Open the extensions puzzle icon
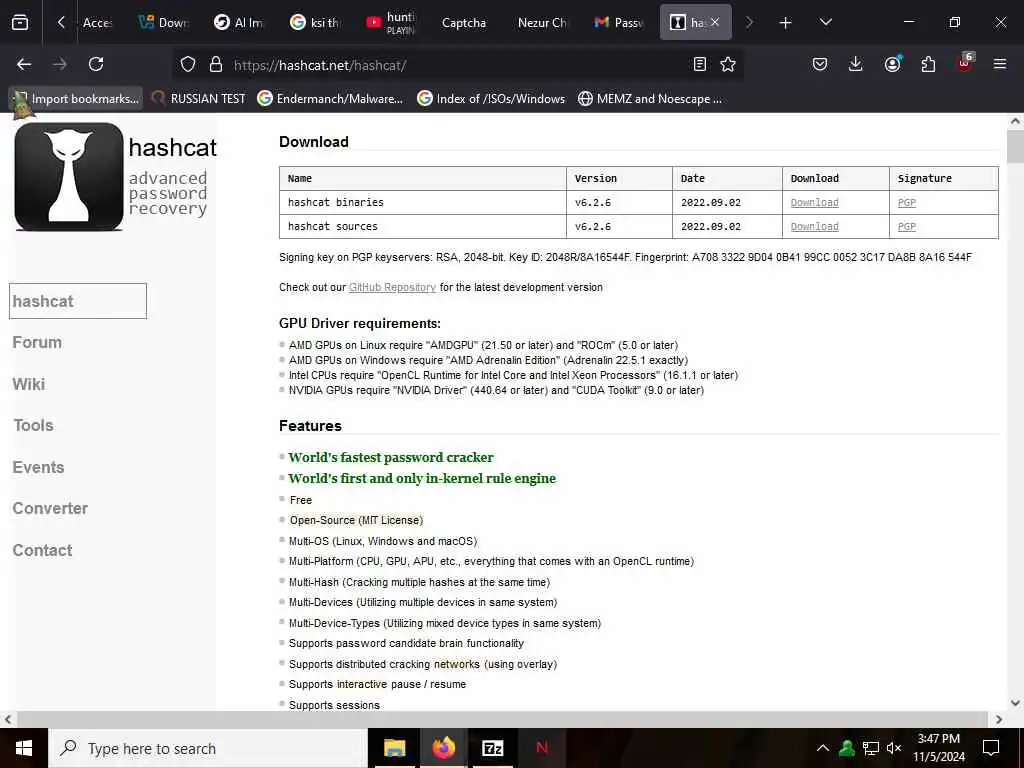This screenshot has height=768, width=1024. [928, 64]
